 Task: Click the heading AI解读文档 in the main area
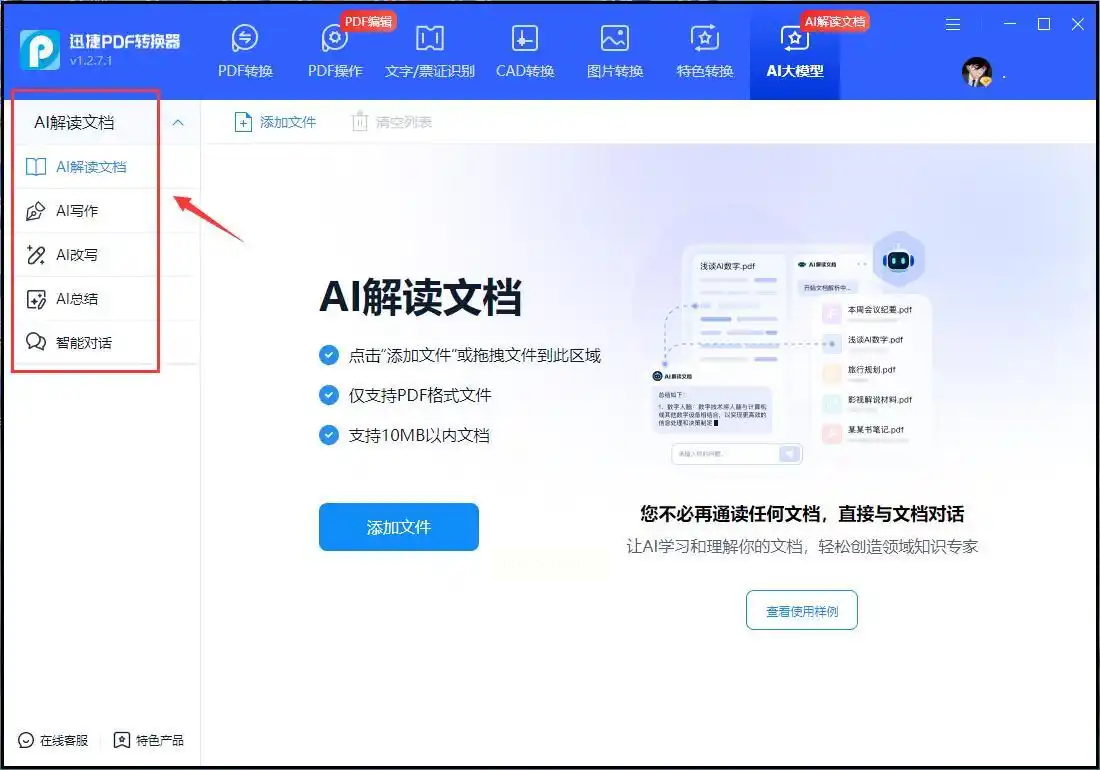420,297
